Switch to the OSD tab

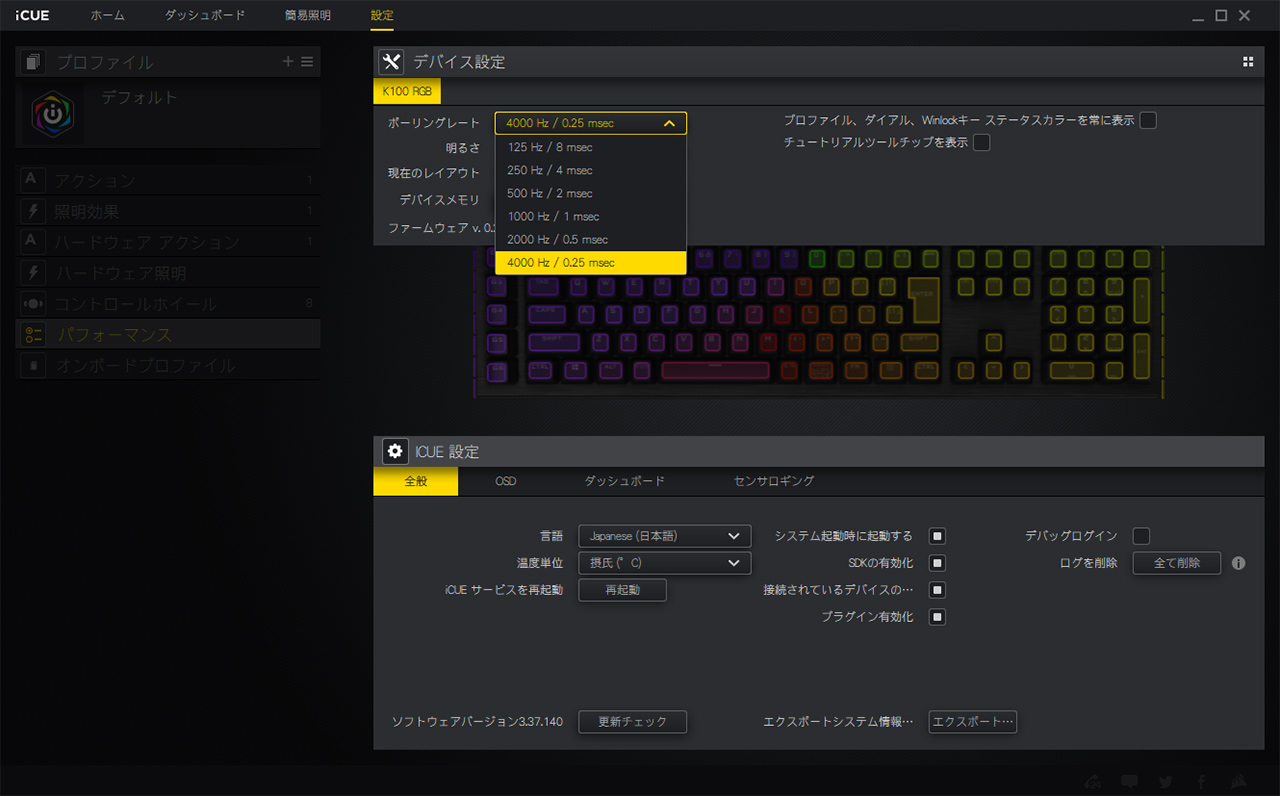(506, 481)
